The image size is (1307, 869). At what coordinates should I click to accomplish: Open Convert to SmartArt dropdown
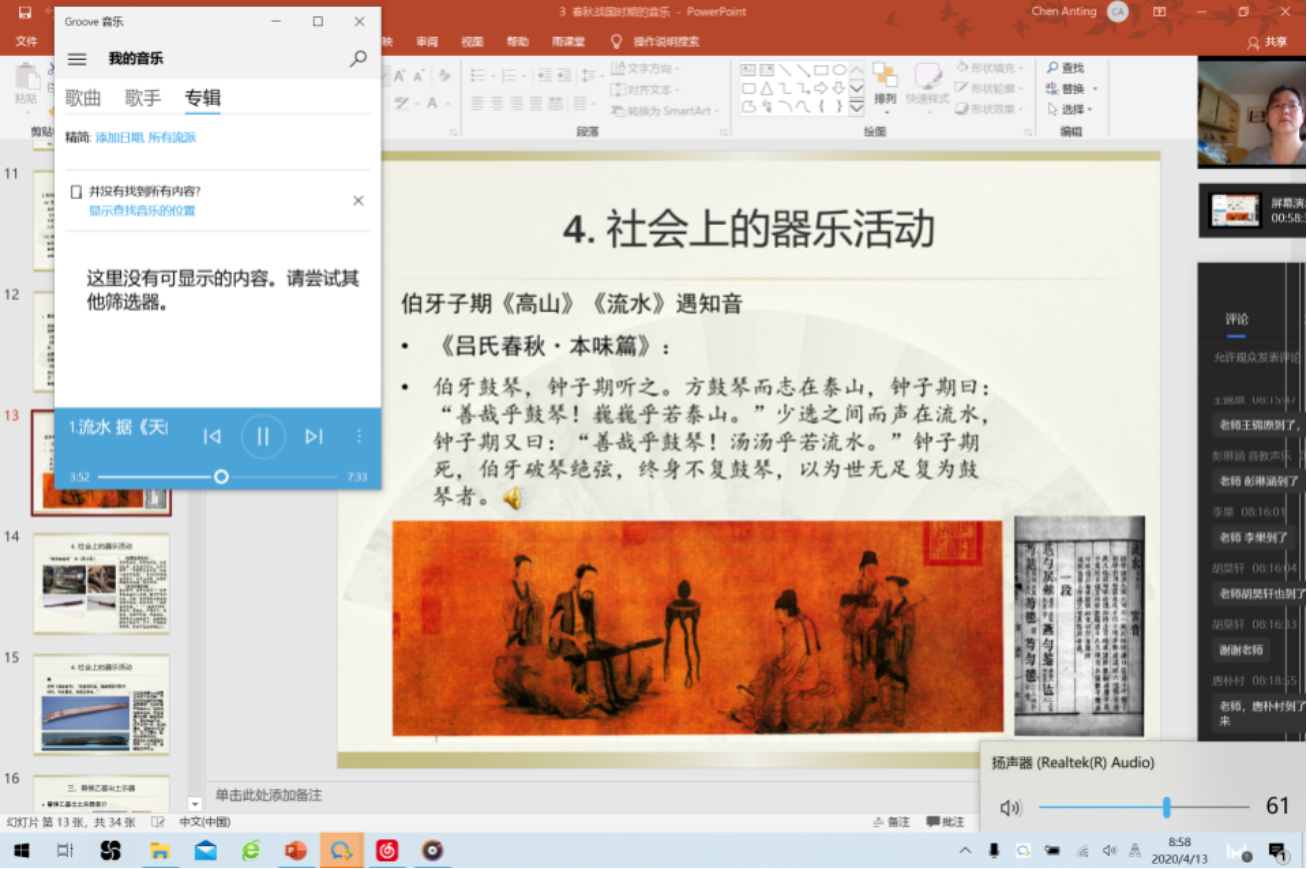click(664, 110)
